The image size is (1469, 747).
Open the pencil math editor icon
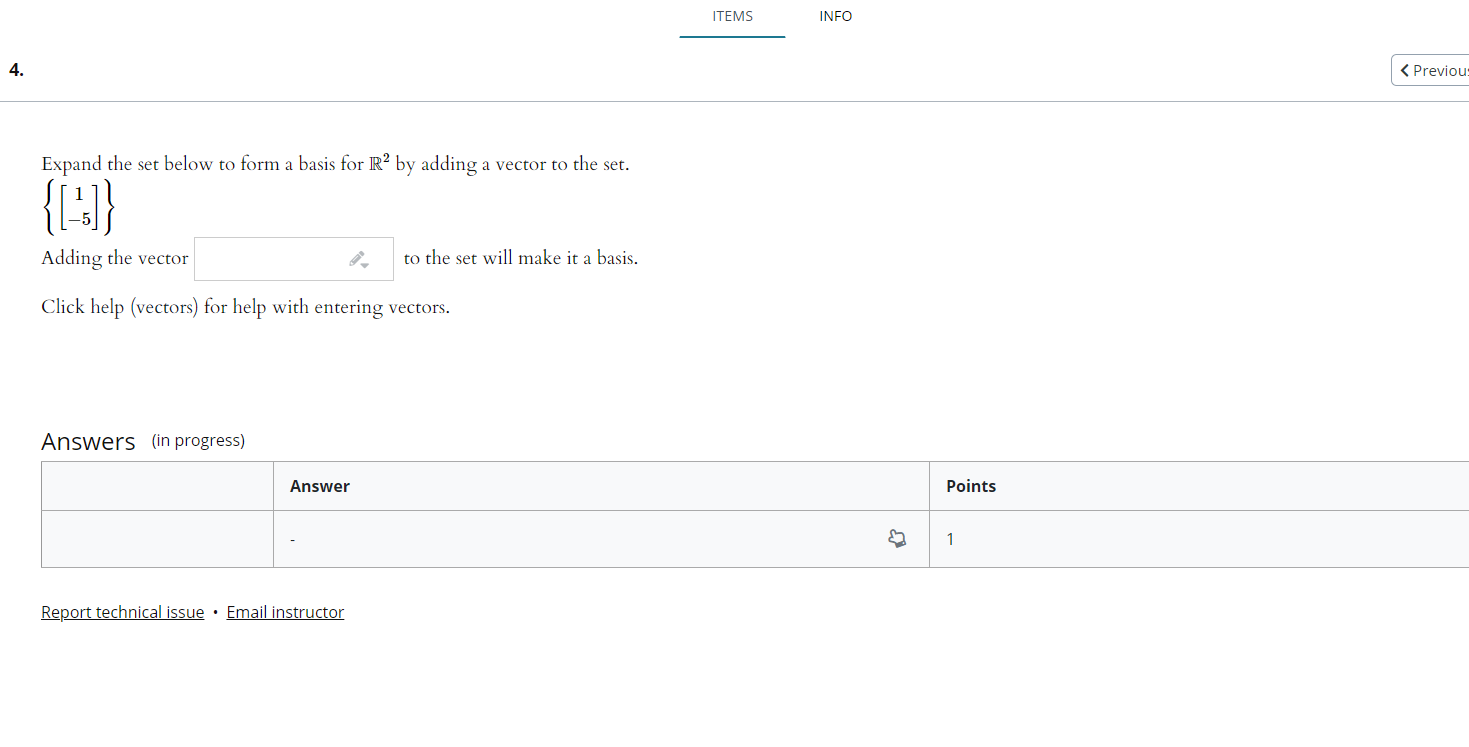point(357,255)
